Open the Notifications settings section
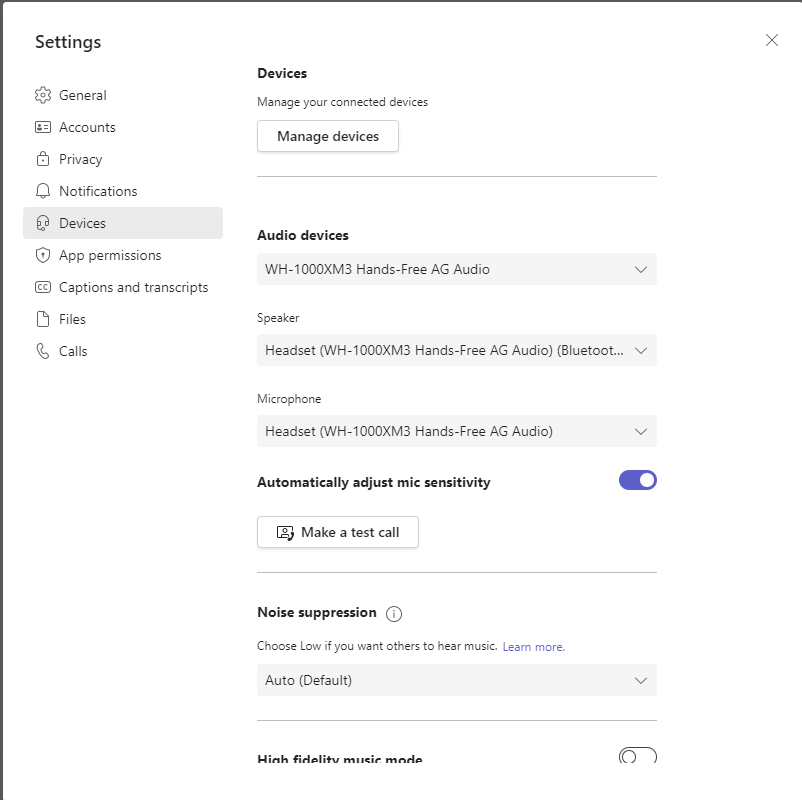This screenshot has width=802, height=800. [98, 191]
